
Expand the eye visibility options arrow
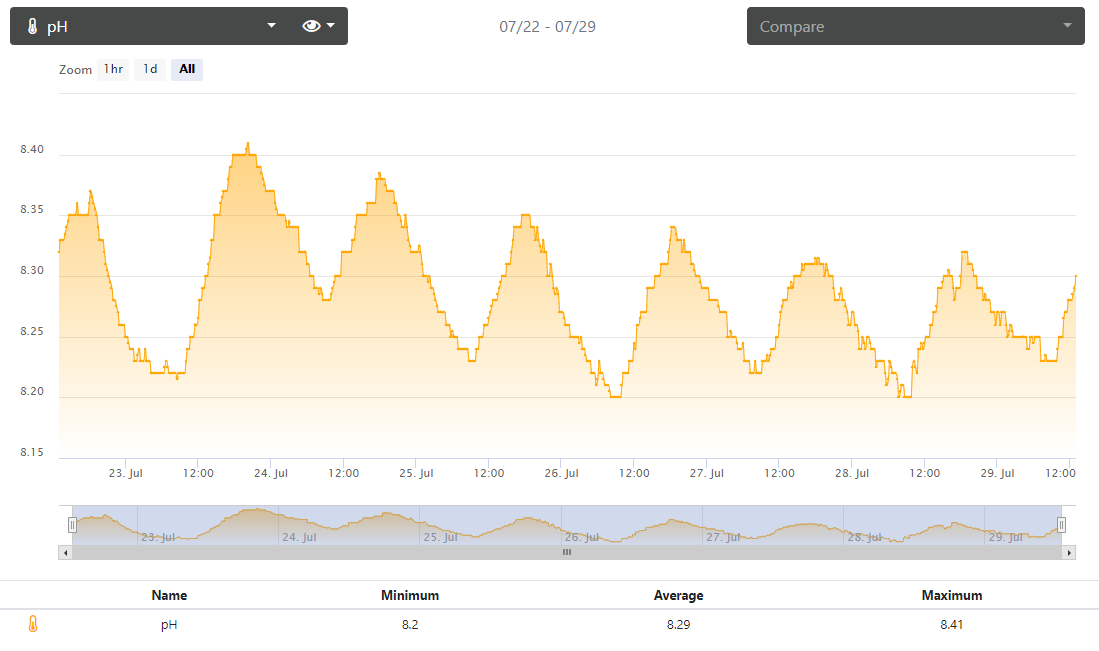[331, 26]
